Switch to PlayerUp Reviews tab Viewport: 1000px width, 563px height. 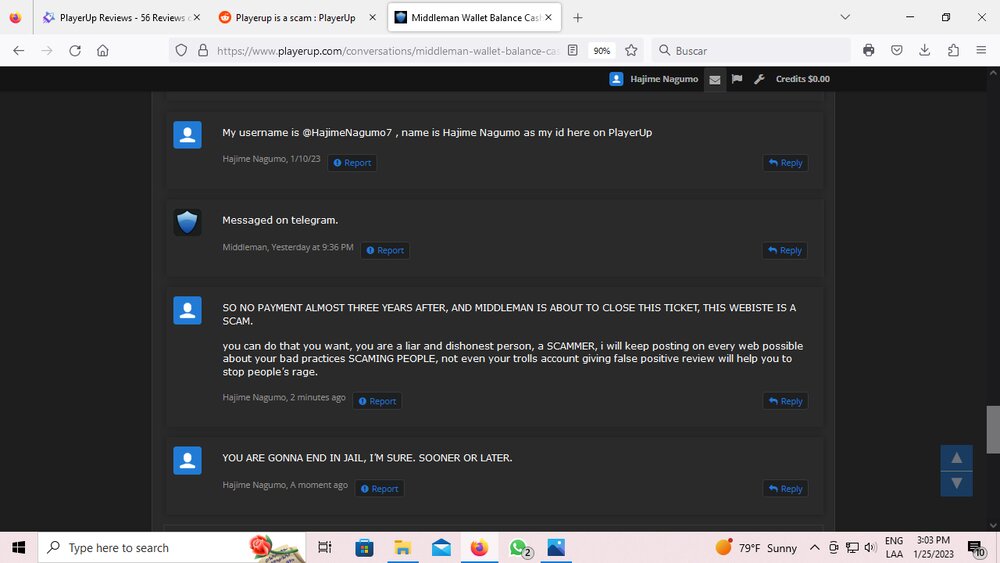click(121, 18)
